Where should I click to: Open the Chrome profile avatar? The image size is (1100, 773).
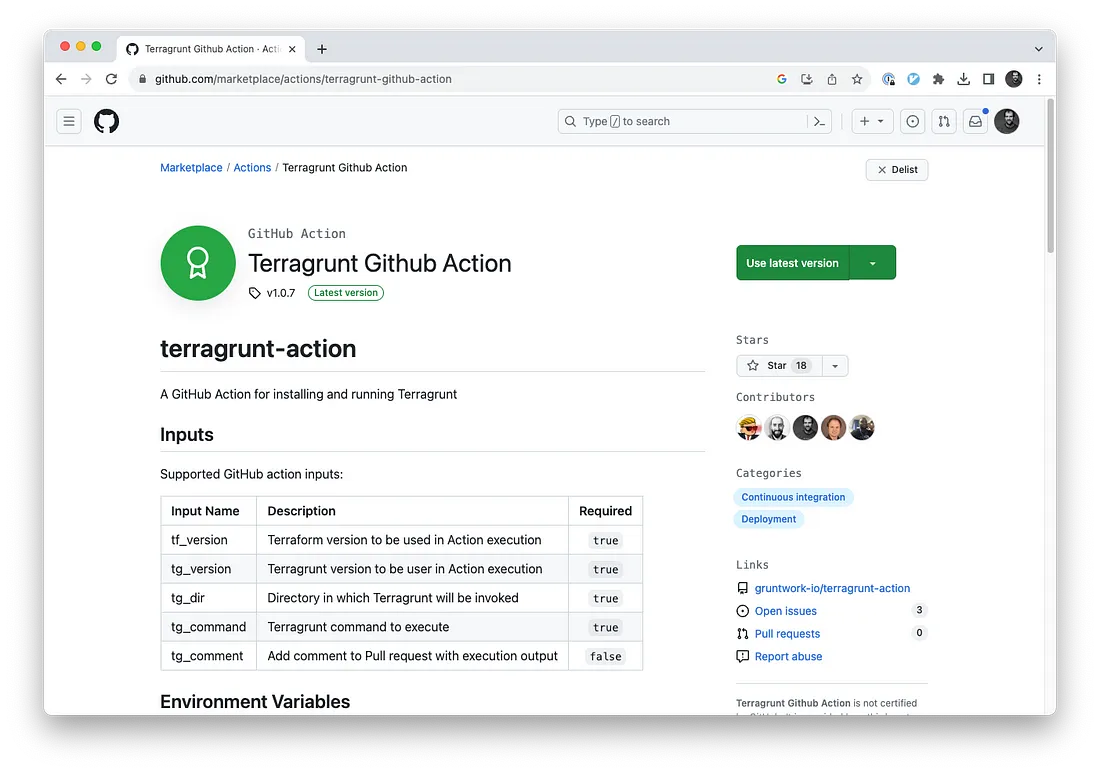1014,79
